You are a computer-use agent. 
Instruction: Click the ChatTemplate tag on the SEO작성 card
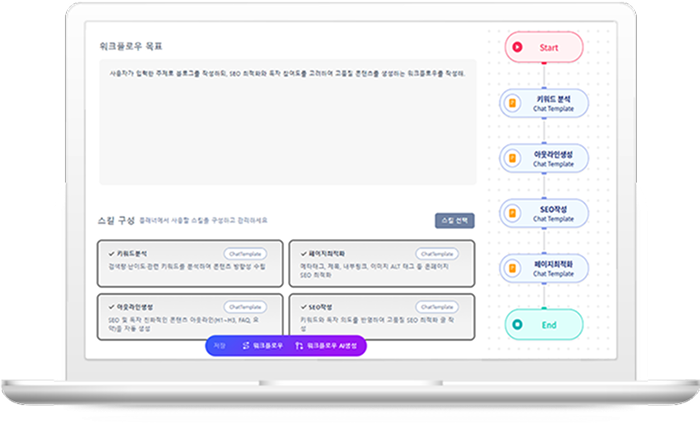coord(437,307)
